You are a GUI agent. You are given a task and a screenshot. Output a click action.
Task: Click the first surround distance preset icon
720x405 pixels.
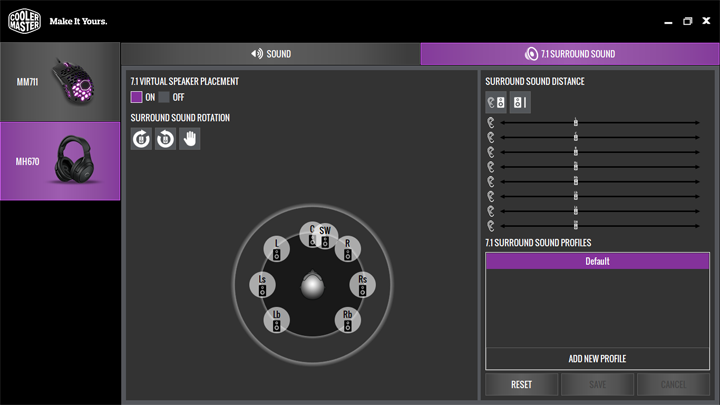click(x=496, y=102)
